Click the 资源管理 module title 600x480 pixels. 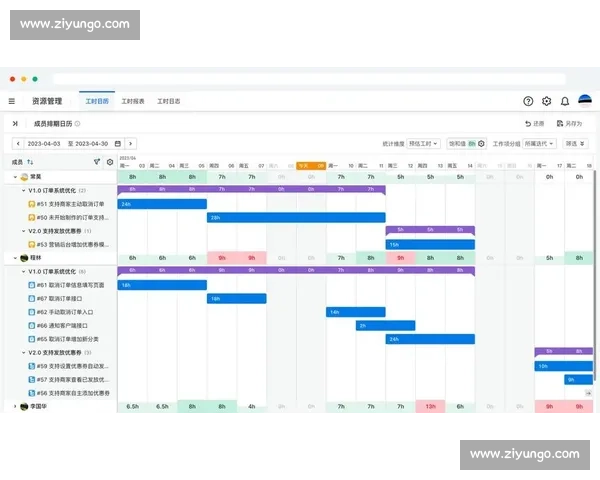pos(47,101)
